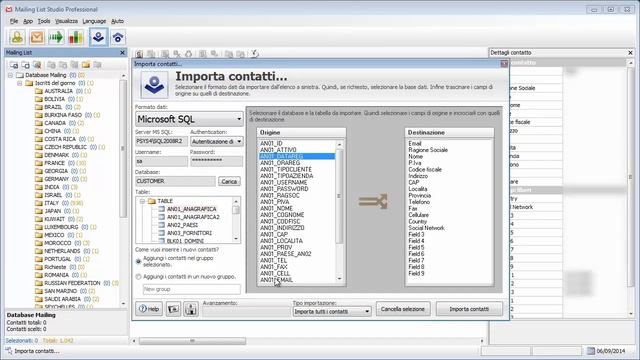The image size is (640, 360).
Task: Select Email in the Destinazione list
Action: [x=415, y=144]
